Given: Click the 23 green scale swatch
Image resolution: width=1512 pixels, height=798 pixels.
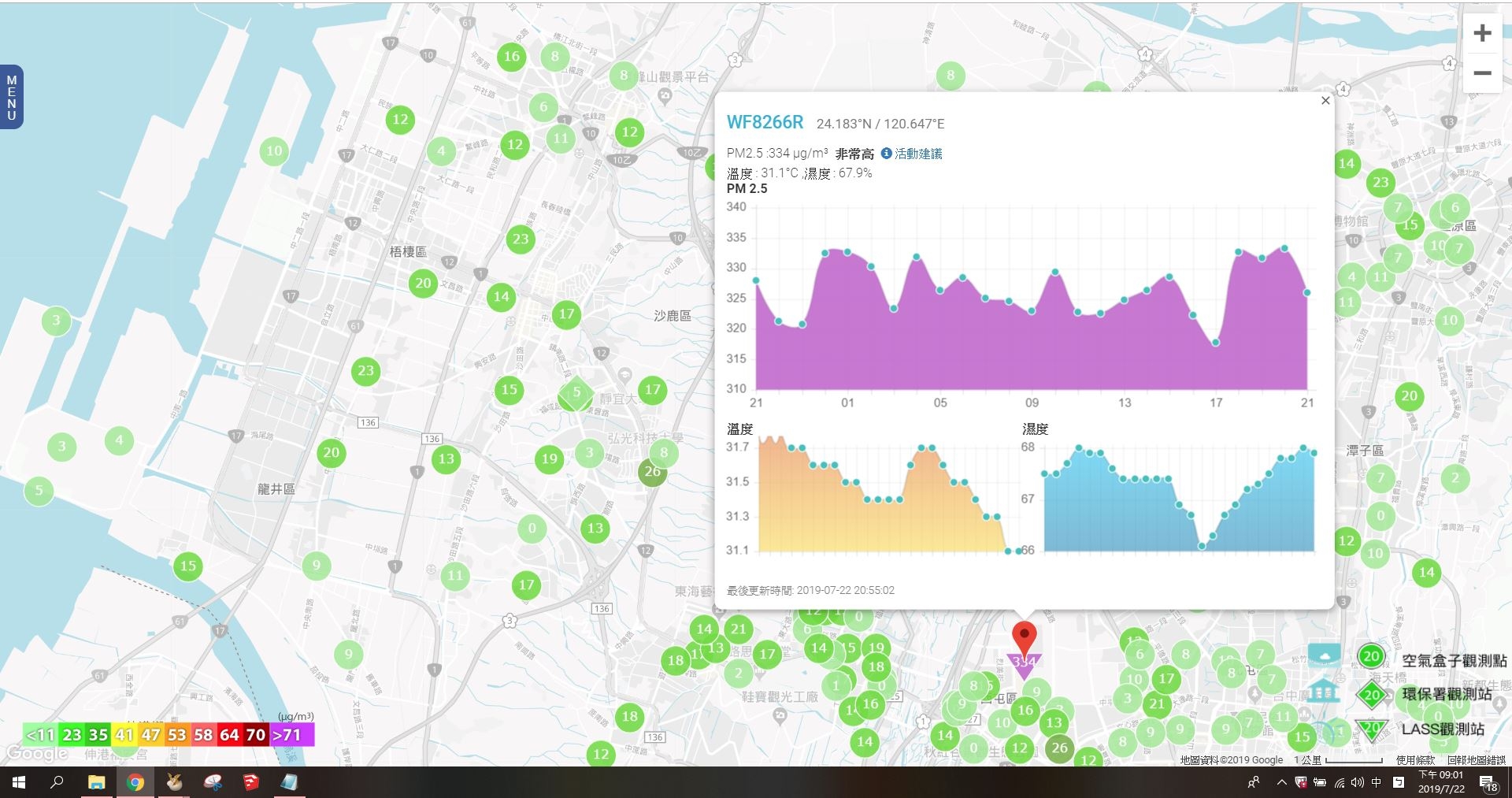Looking at the screenshot, I should [72, 735].
